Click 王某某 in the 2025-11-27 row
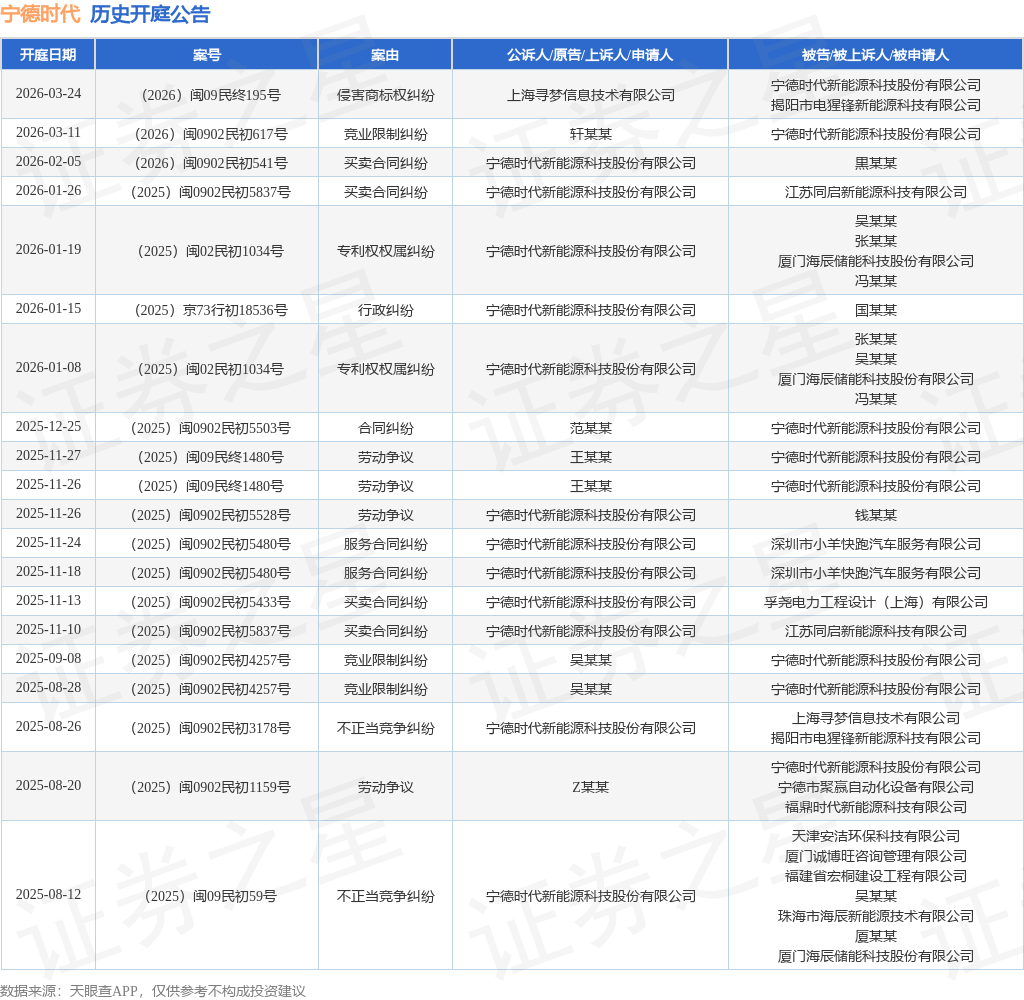1024x1000 pixels. tap(590, 457)
